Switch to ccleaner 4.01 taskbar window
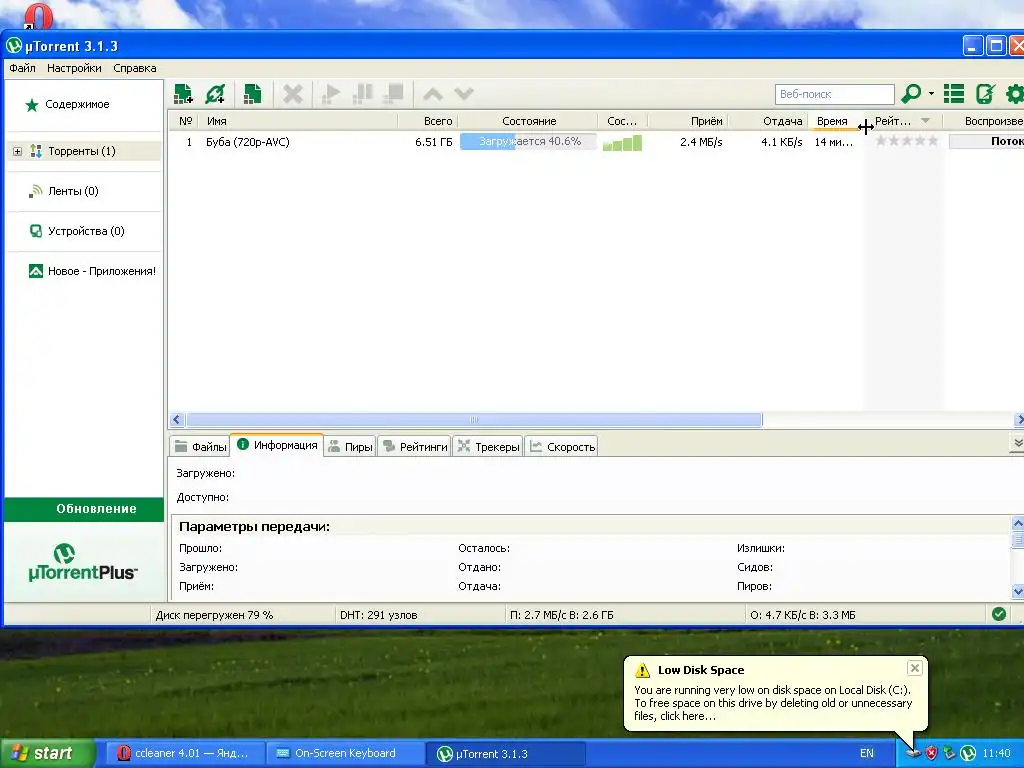Image resolution: width=1024 pixels, height=768 pixels. point(185,754)
